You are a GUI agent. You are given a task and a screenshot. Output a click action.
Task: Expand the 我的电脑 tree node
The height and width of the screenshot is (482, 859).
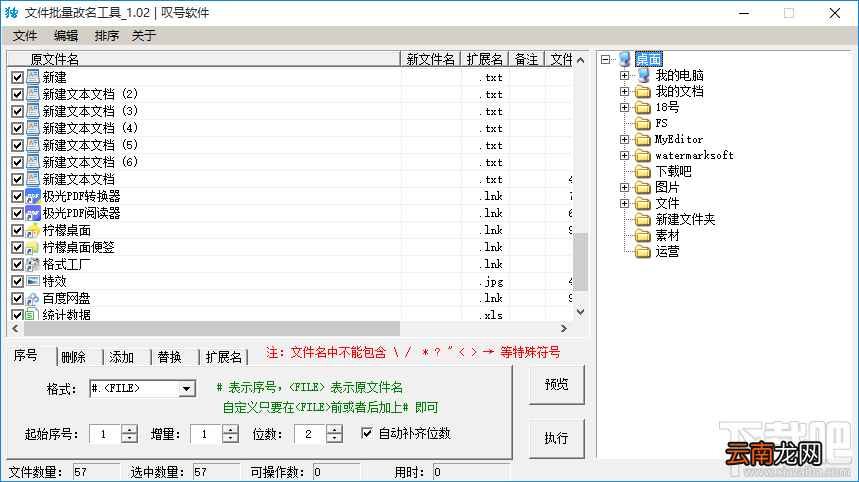[624, 75]
